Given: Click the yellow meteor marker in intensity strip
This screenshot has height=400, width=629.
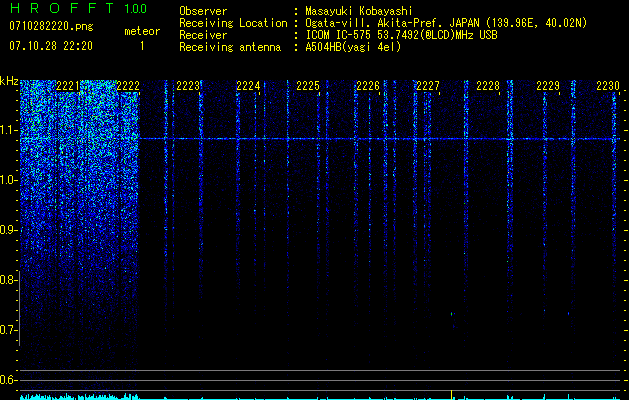Looking at the screenshot, I should pyautogui.click(x=452, y=395).
